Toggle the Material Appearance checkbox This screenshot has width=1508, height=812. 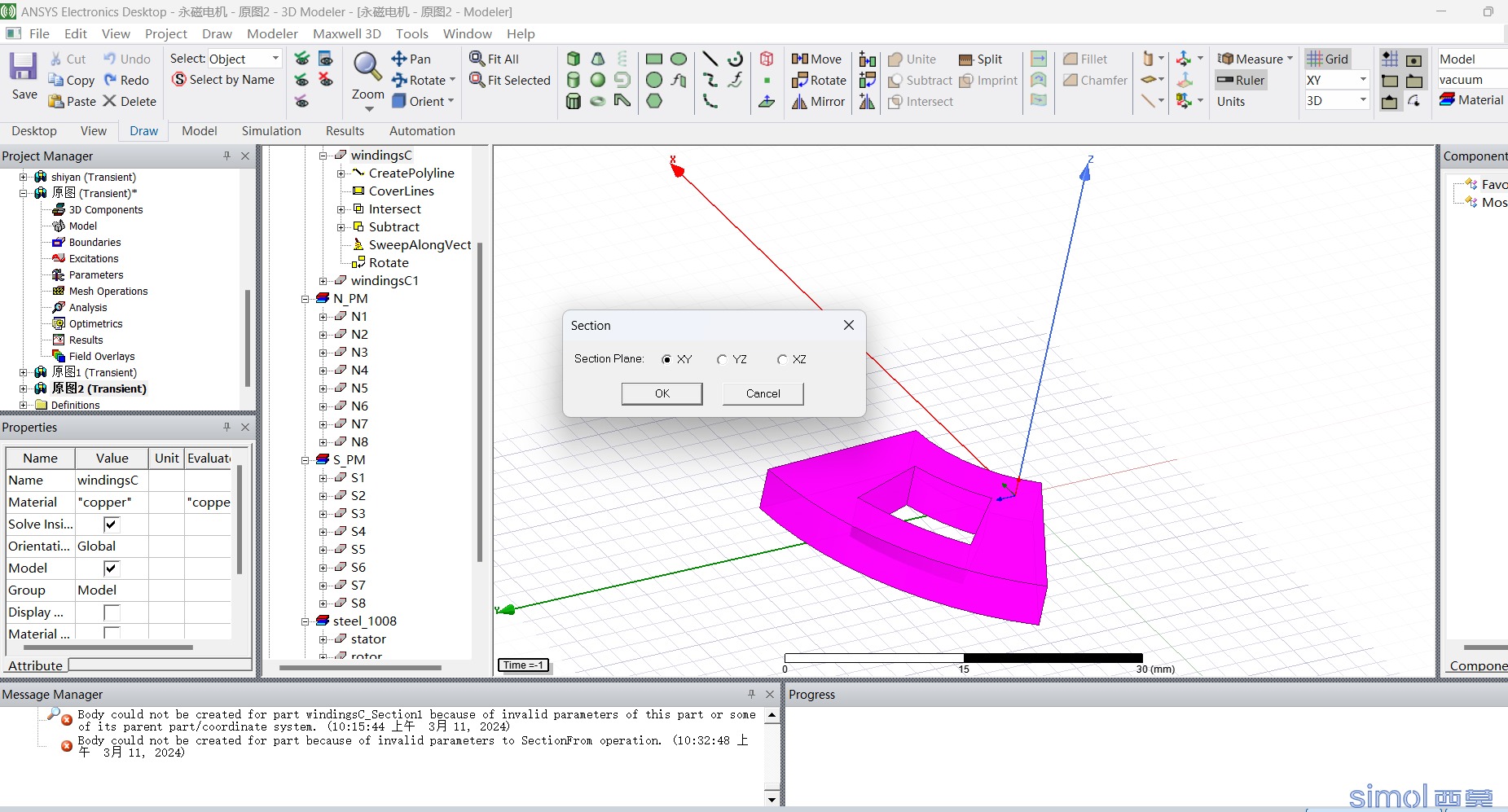[x=112, y=633]
